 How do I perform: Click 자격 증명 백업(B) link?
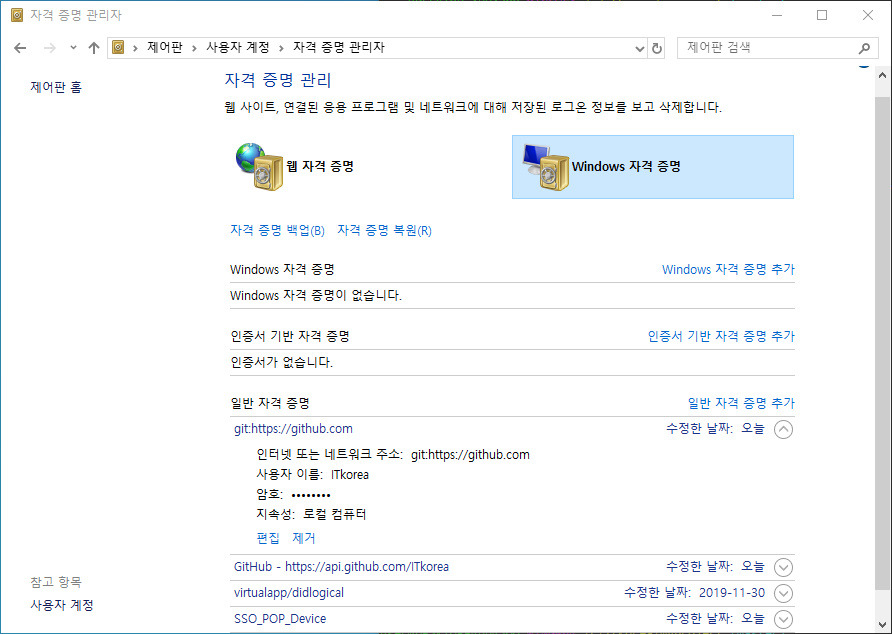tap(277, 230)
